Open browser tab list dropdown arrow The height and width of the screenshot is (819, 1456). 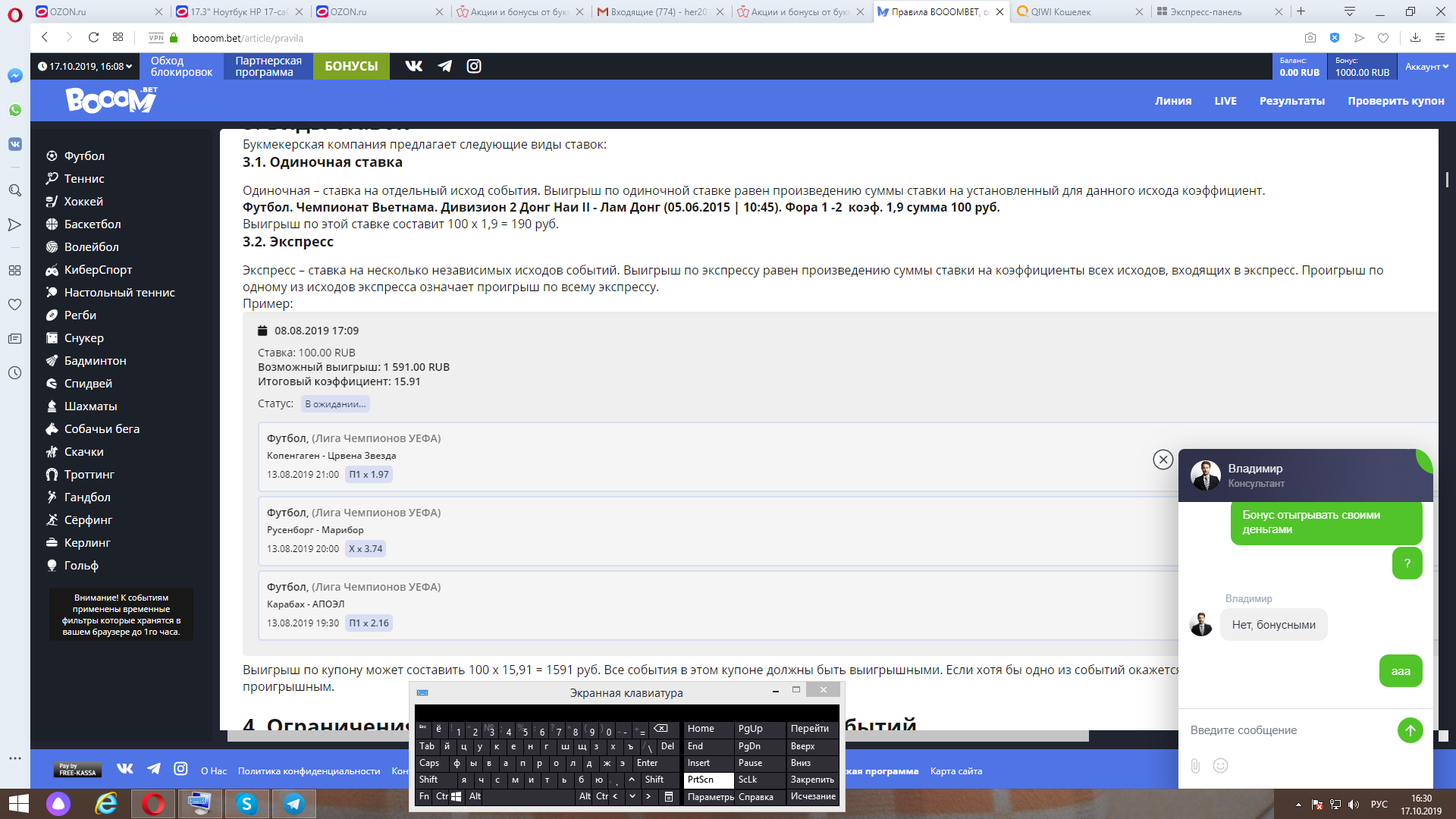point(1350,11)
